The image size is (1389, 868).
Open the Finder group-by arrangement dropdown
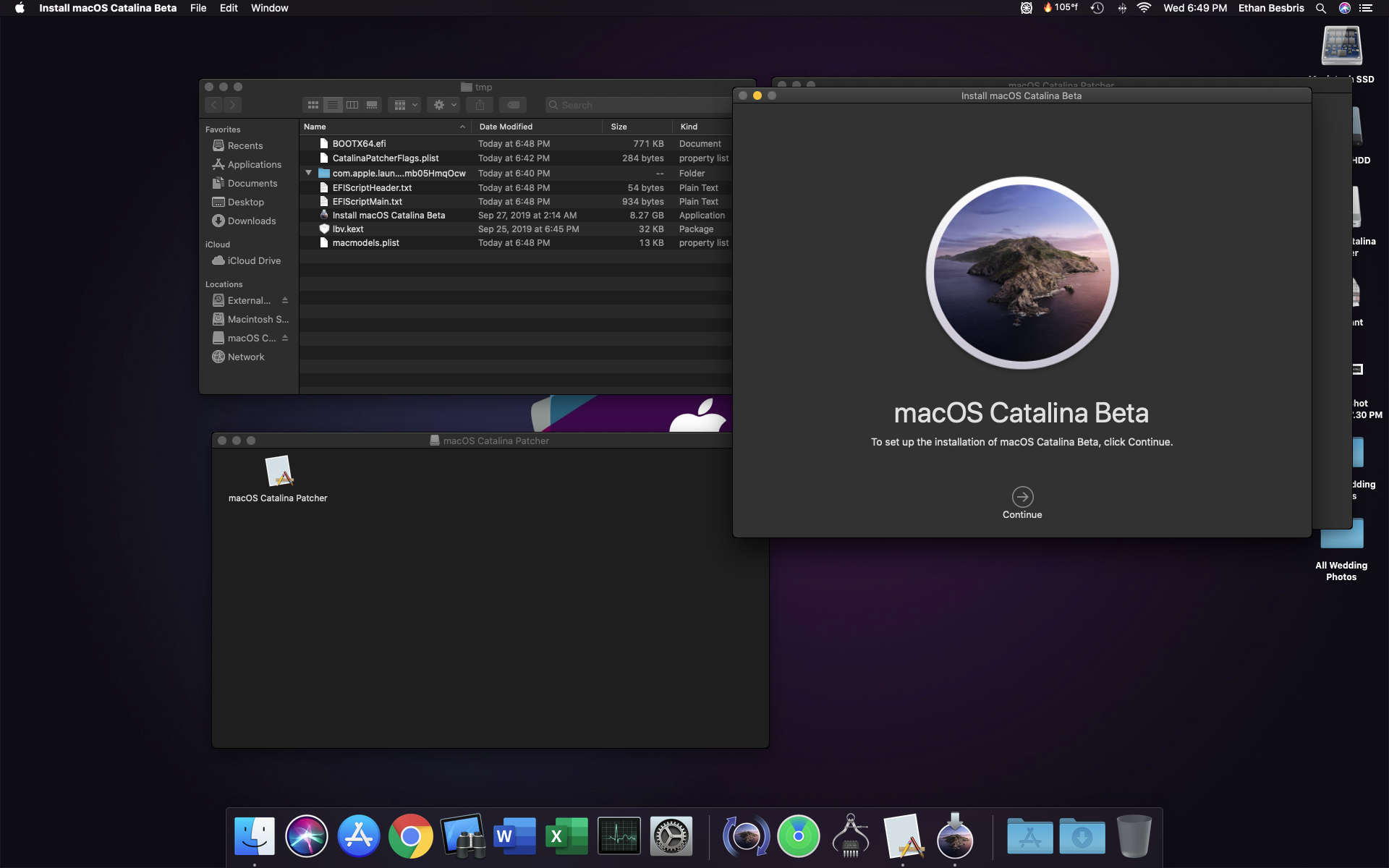click(x=405, y=105)
